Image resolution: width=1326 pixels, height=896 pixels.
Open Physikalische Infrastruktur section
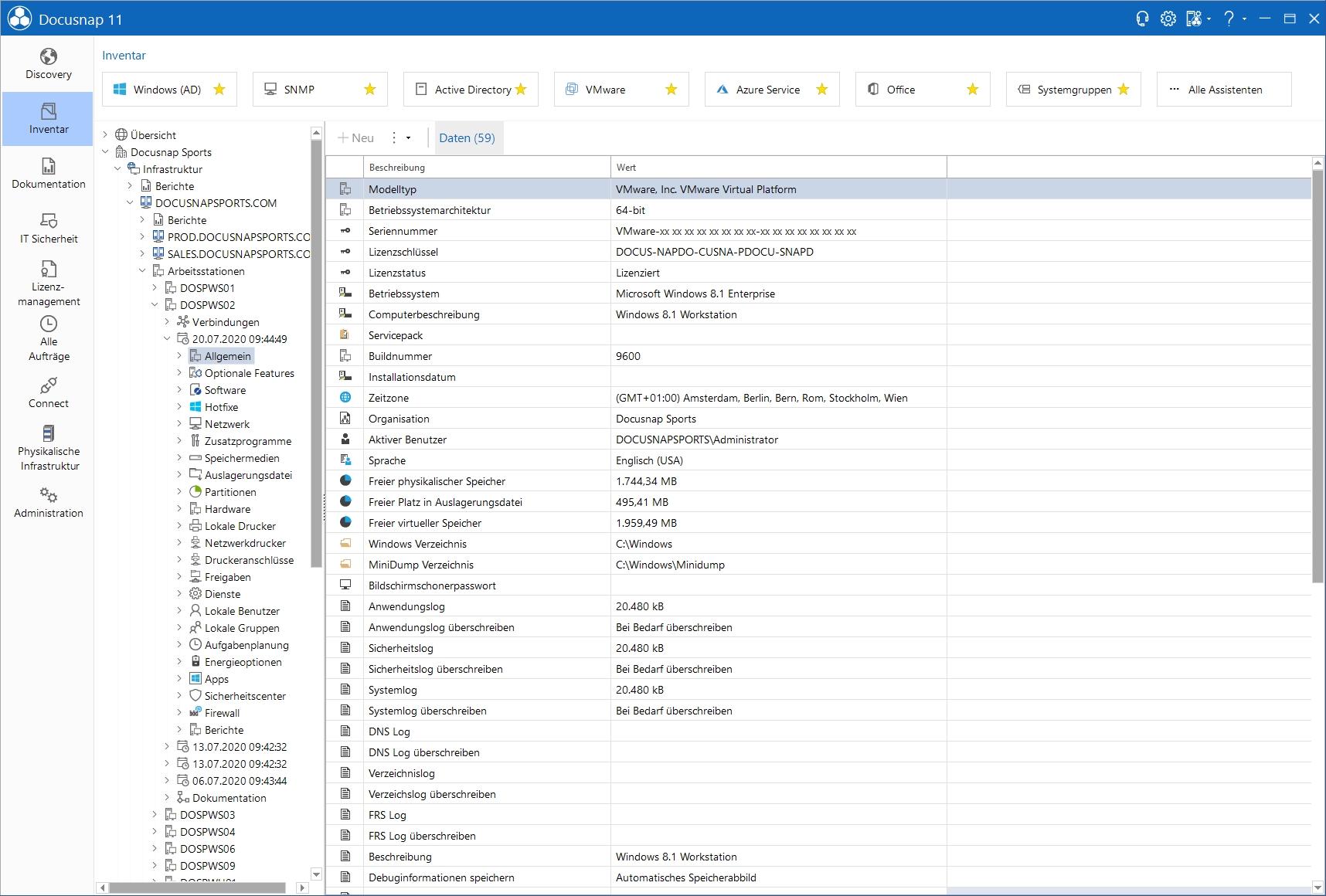tap(48, 448)
